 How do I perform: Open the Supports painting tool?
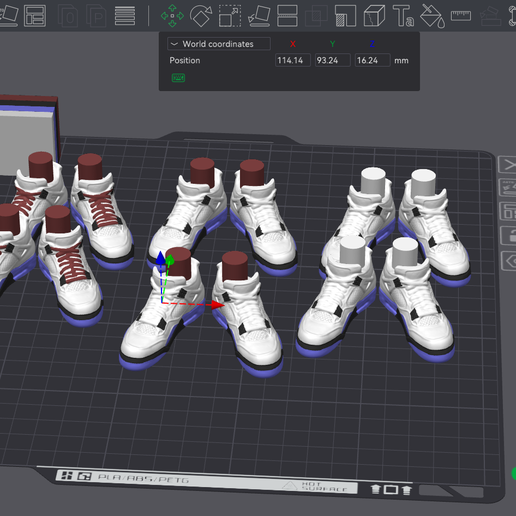pyautogui.click(x=345, y=15)
